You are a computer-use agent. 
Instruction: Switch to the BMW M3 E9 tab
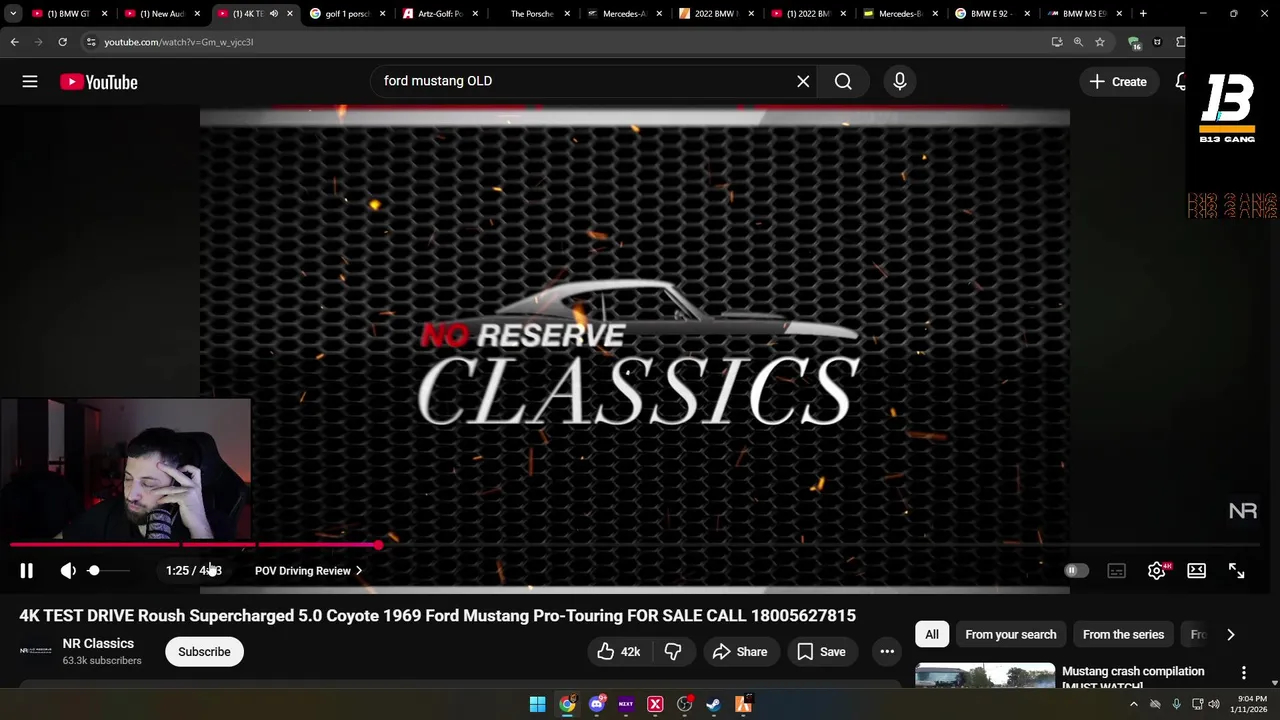[x=1085, y=14]
